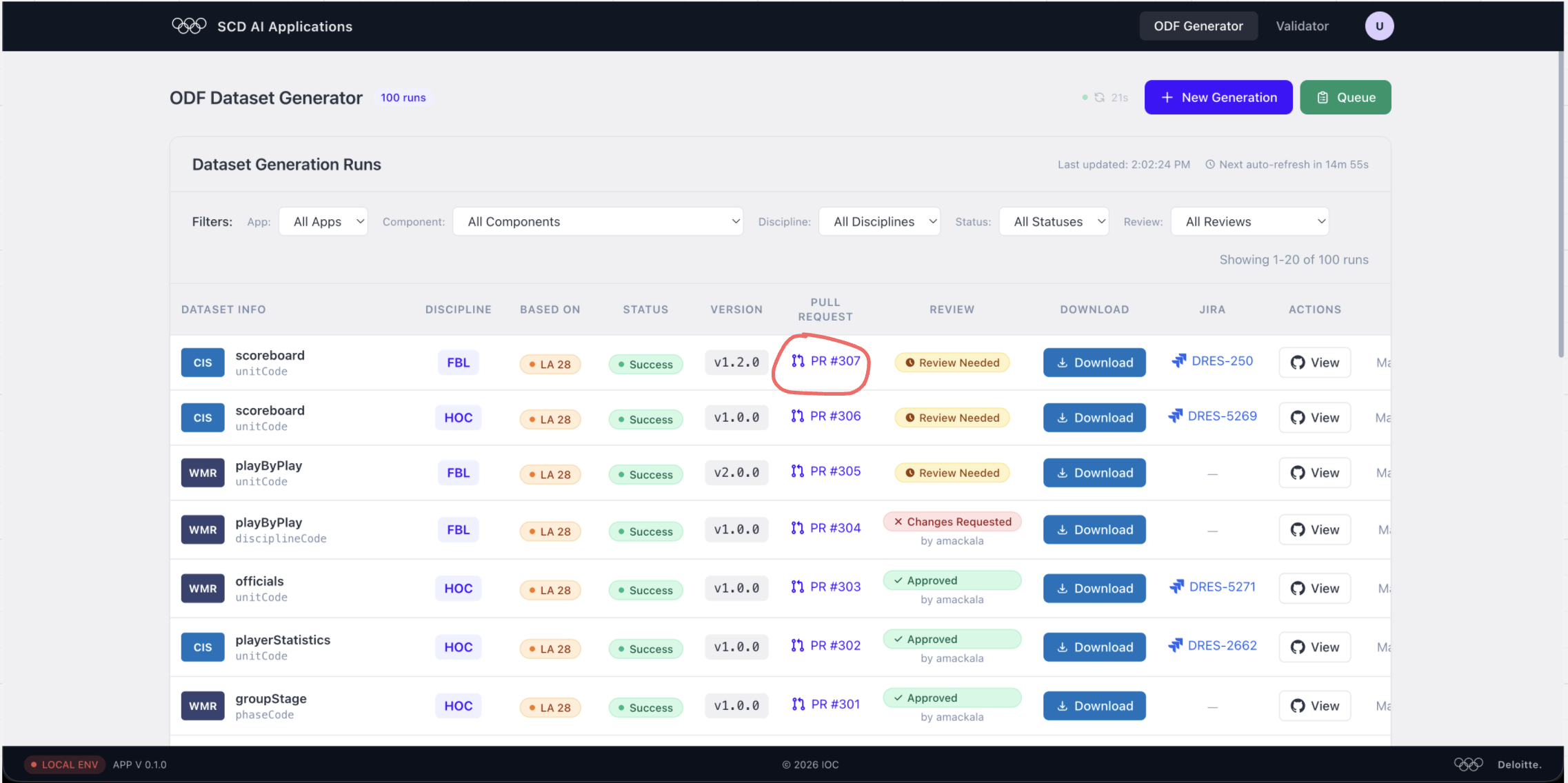Click Review Needed badge for PR #307
Viewport: 1568px width, 783px height.
point(952,363)
